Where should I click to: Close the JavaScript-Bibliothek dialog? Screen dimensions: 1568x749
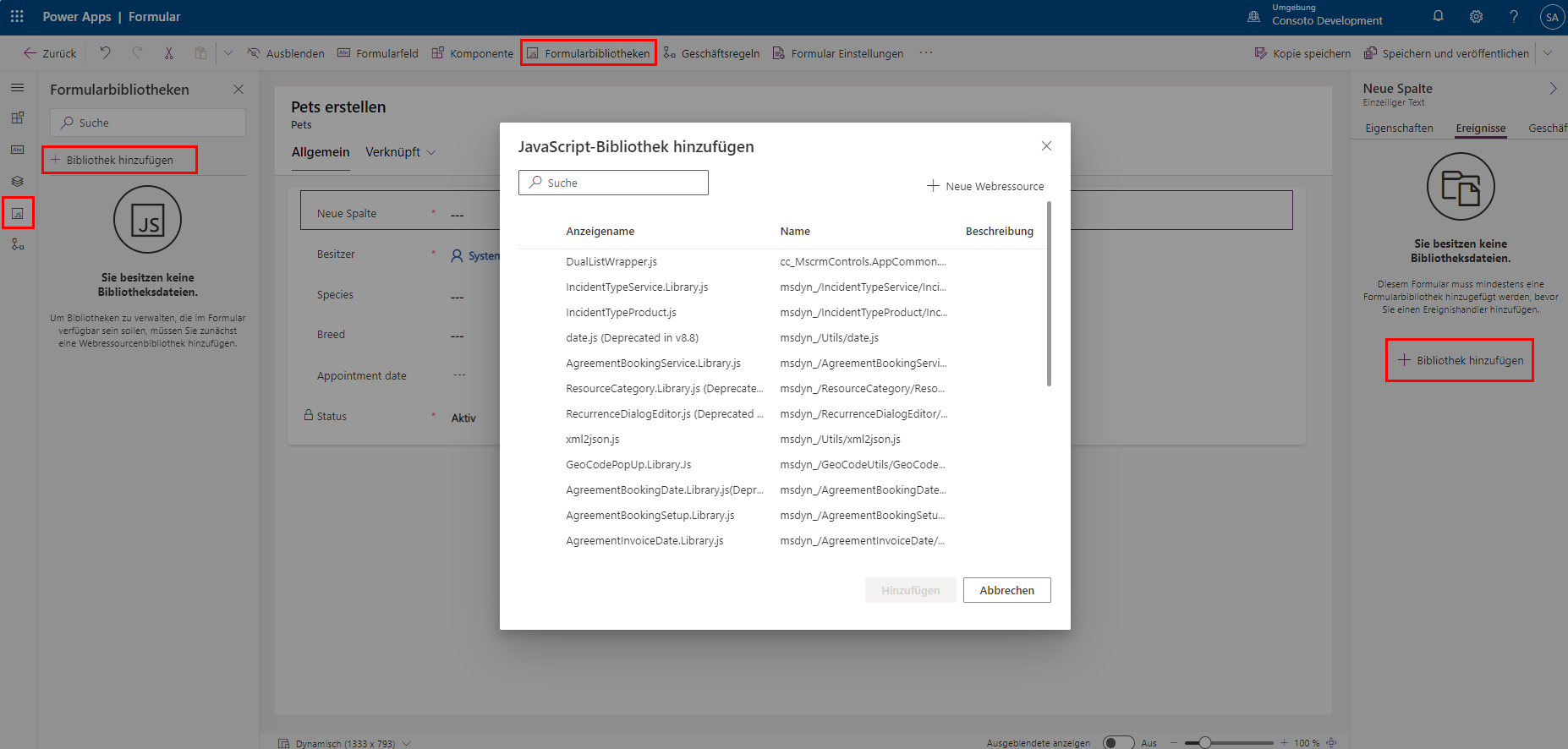tap(1046, 145)
